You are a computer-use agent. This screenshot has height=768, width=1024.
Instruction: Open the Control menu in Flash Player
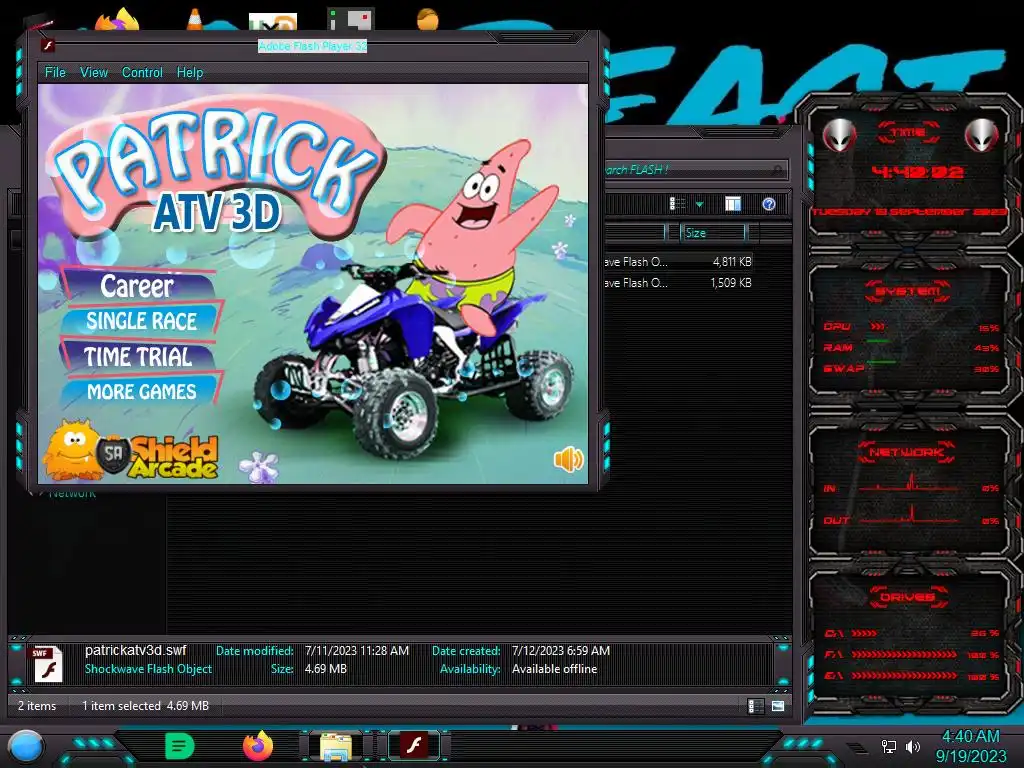point(142,72)
